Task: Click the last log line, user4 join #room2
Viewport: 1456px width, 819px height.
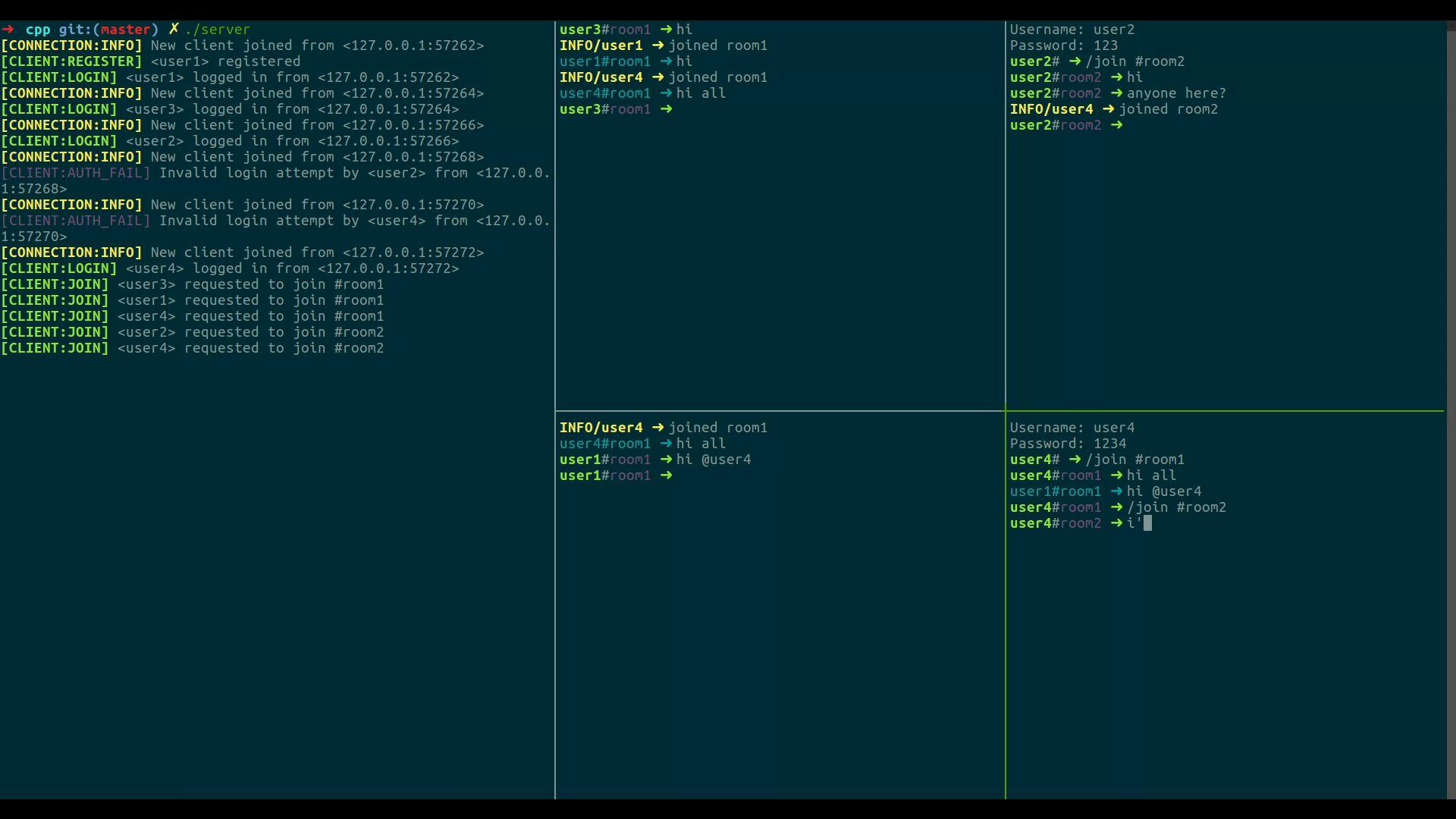Action: point(192,348)
